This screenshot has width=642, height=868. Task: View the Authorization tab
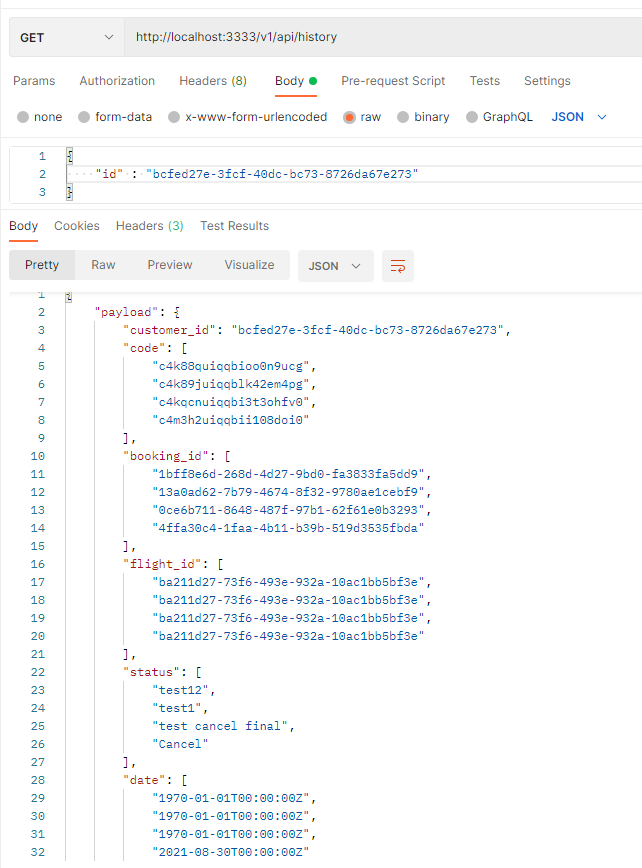point(117,81)
